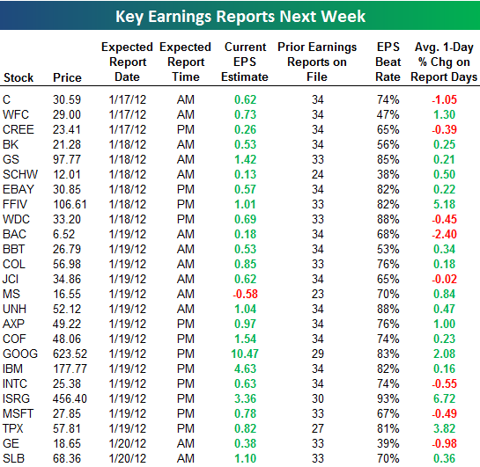This screenshot has width=480, height=467.
Task: Click the average change 6.72
Action: tap(444, 399)
